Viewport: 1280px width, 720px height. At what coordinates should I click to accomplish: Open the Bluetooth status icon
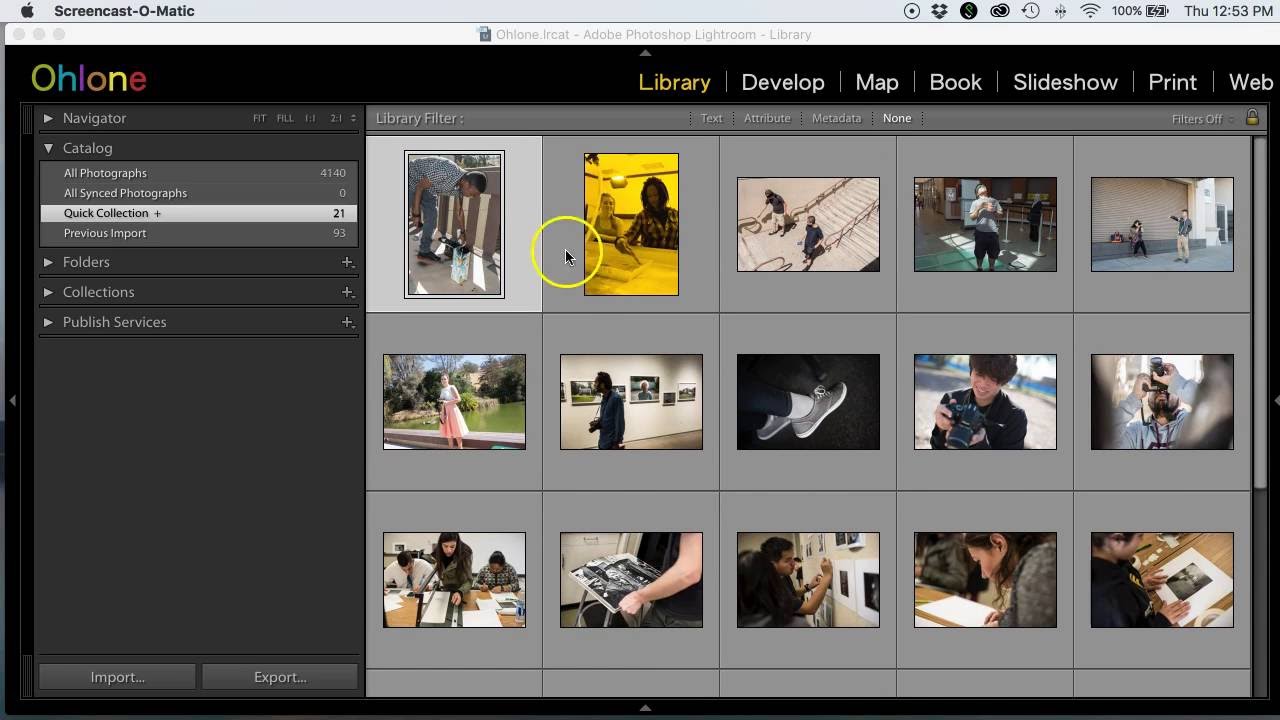click(x=1060, y=11)
